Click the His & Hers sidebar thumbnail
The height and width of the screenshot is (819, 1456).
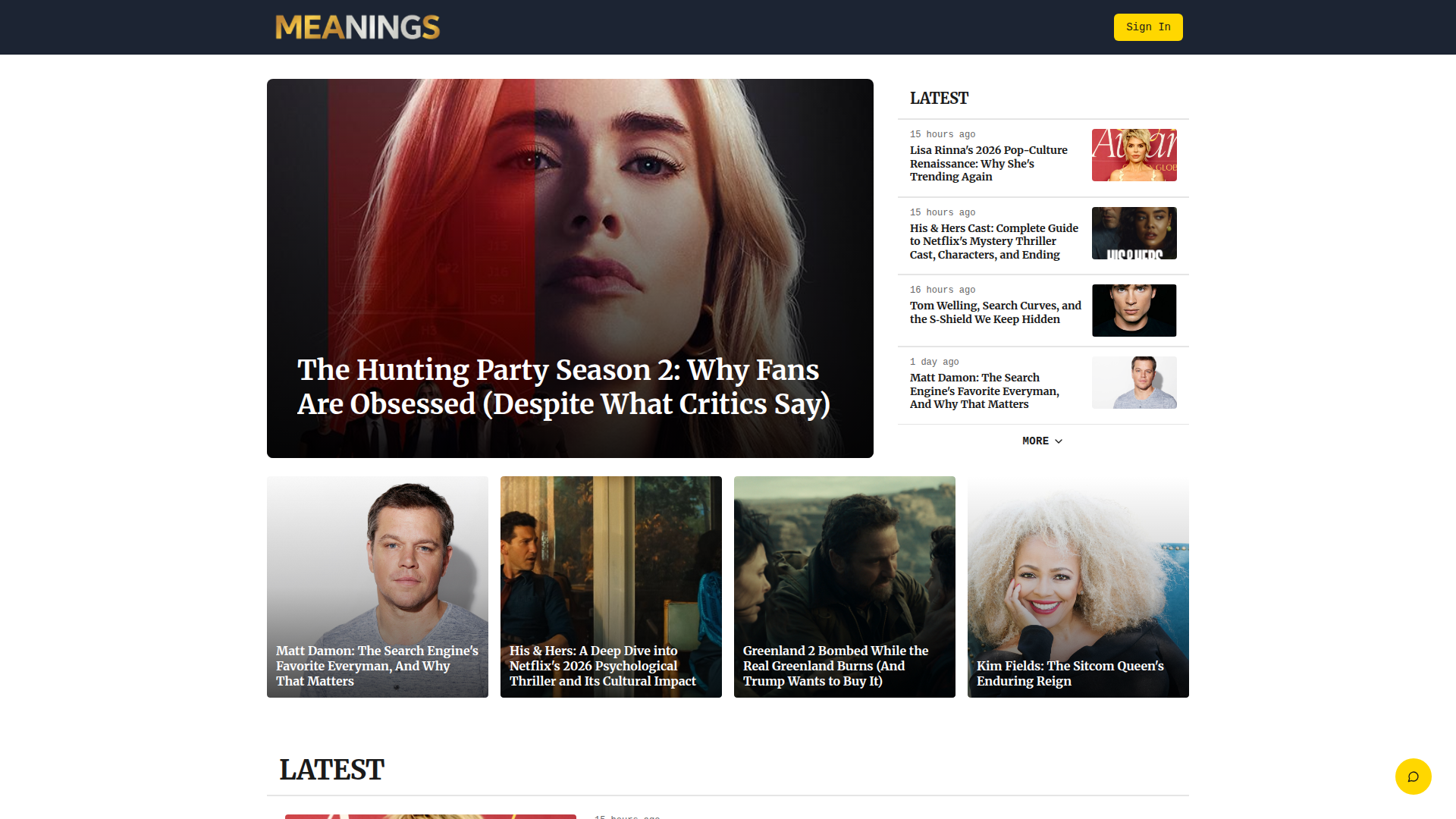[x=1134, y=234]
